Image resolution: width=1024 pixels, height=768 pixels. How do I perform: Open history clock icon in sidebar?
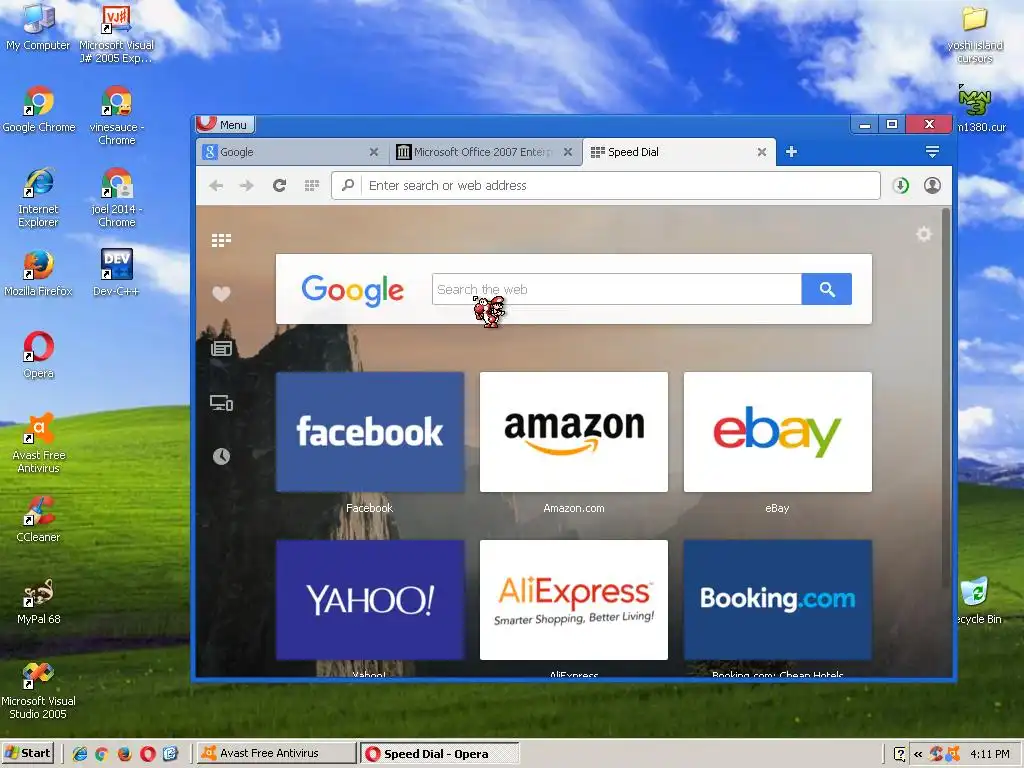point(221,456)
